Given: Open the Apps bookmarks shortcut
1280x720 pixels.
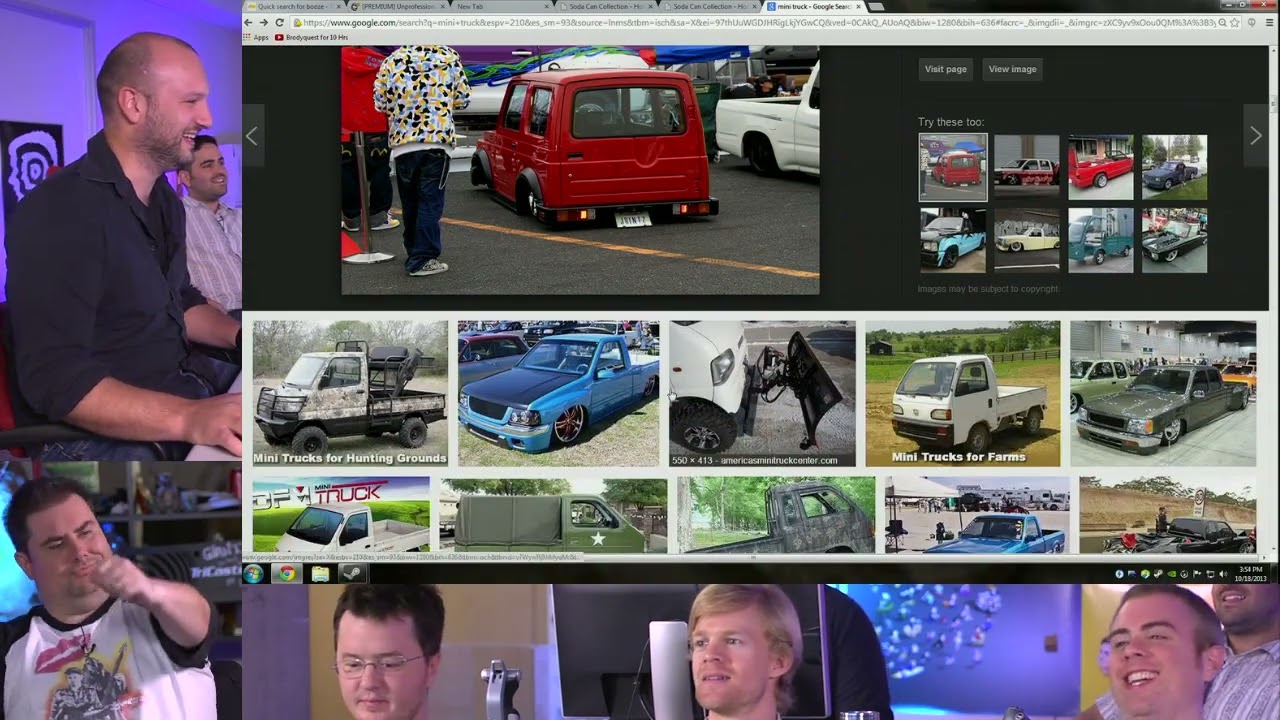Looking at the screenshot, I should 256,37.
